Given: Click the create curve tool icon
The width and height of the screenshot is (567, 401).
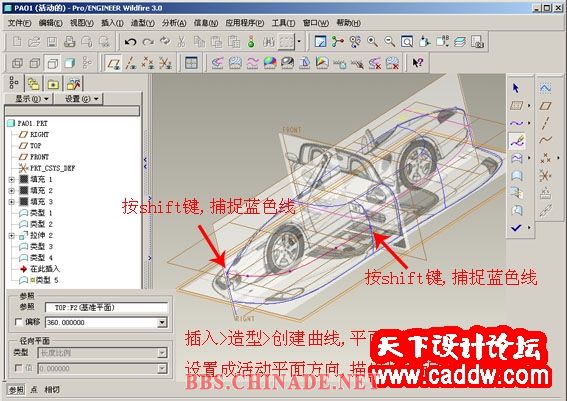Looking at the screenshot, I should (x=516, y=123).
